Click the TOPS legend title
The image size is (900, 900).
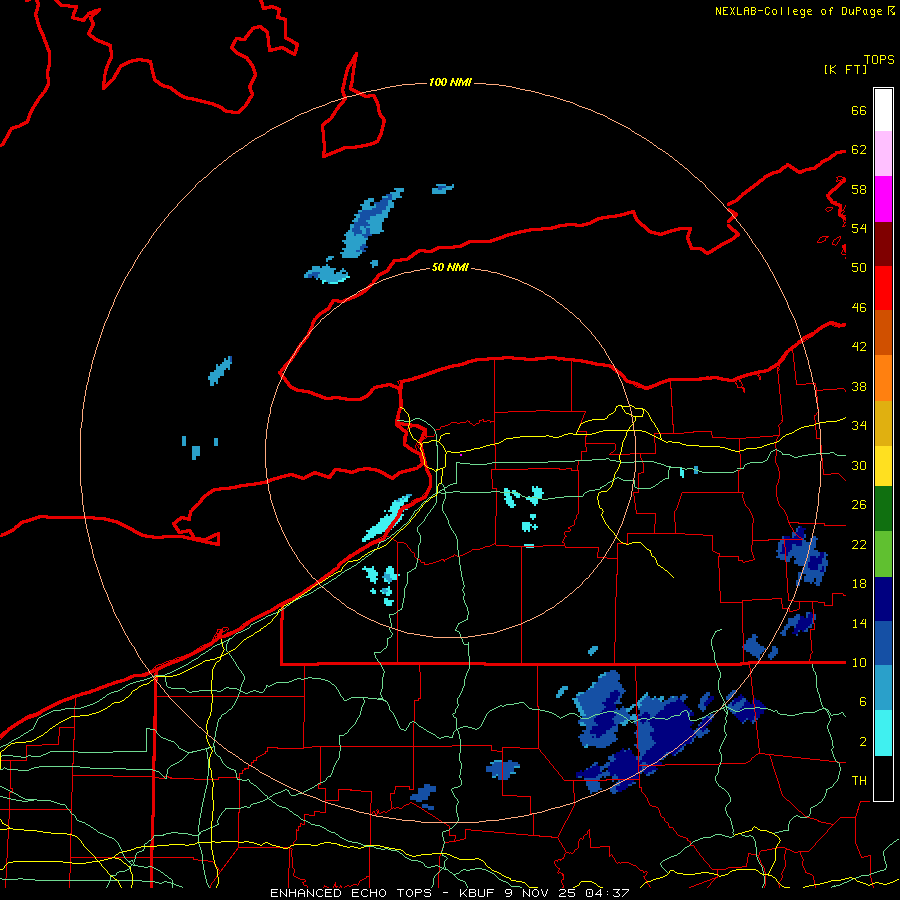pos(879,59)
